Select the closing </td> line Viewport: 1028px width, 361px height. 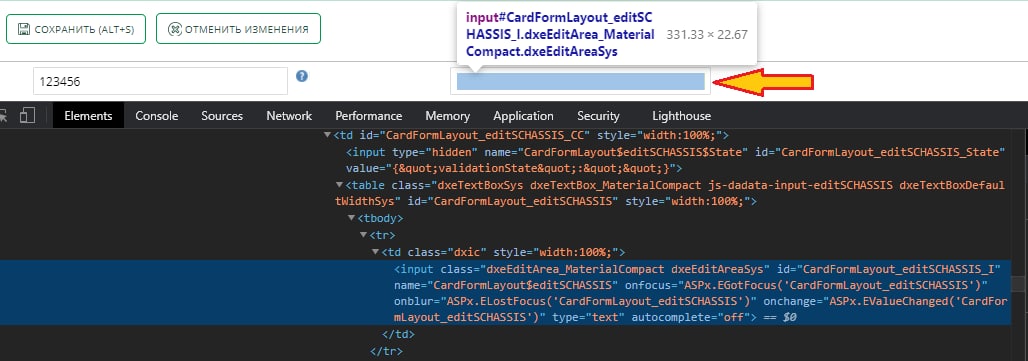[398, 334]
